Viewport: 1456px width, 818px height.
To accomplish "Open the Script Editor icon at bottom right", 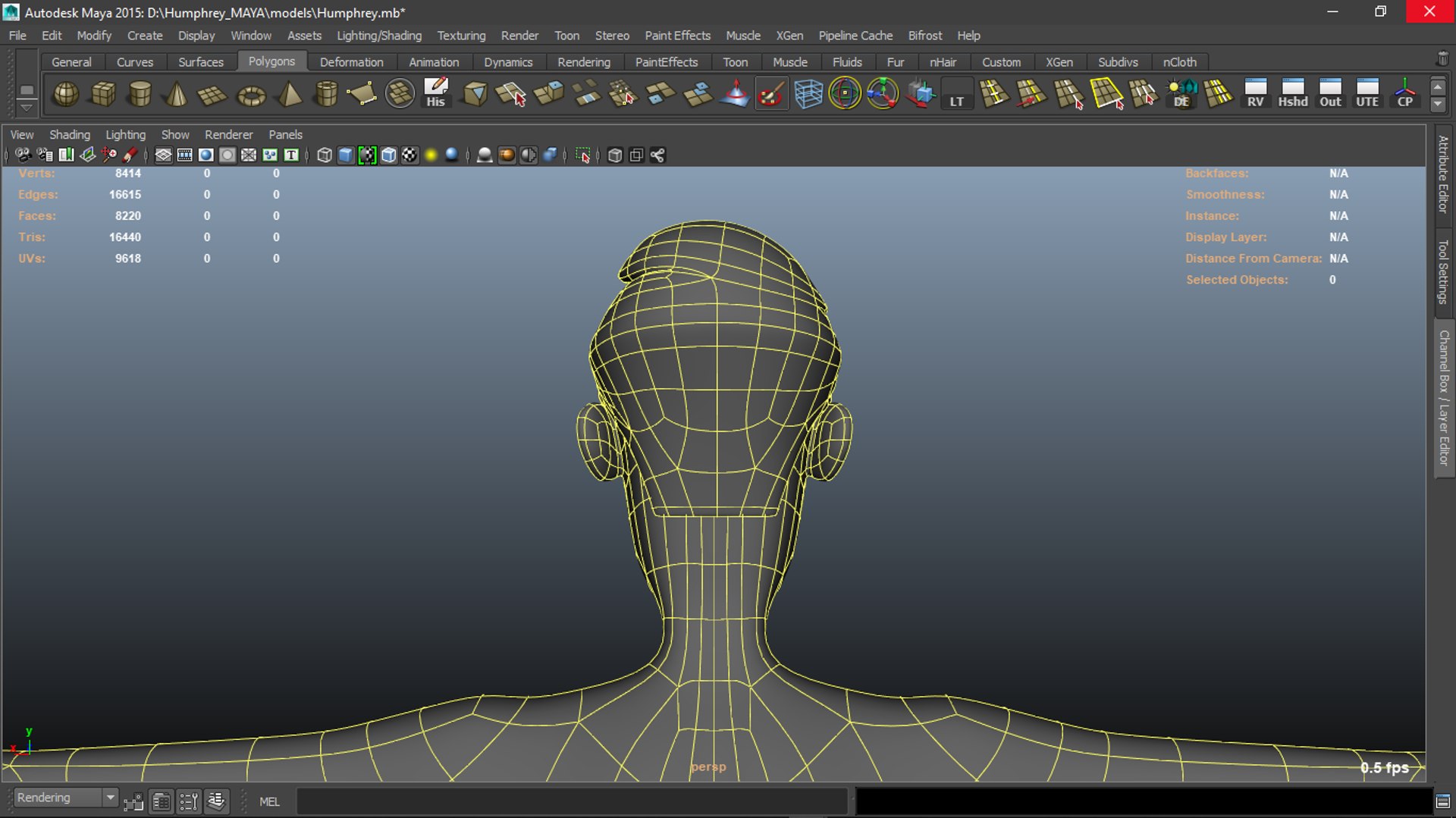I will coord(1443,801).
